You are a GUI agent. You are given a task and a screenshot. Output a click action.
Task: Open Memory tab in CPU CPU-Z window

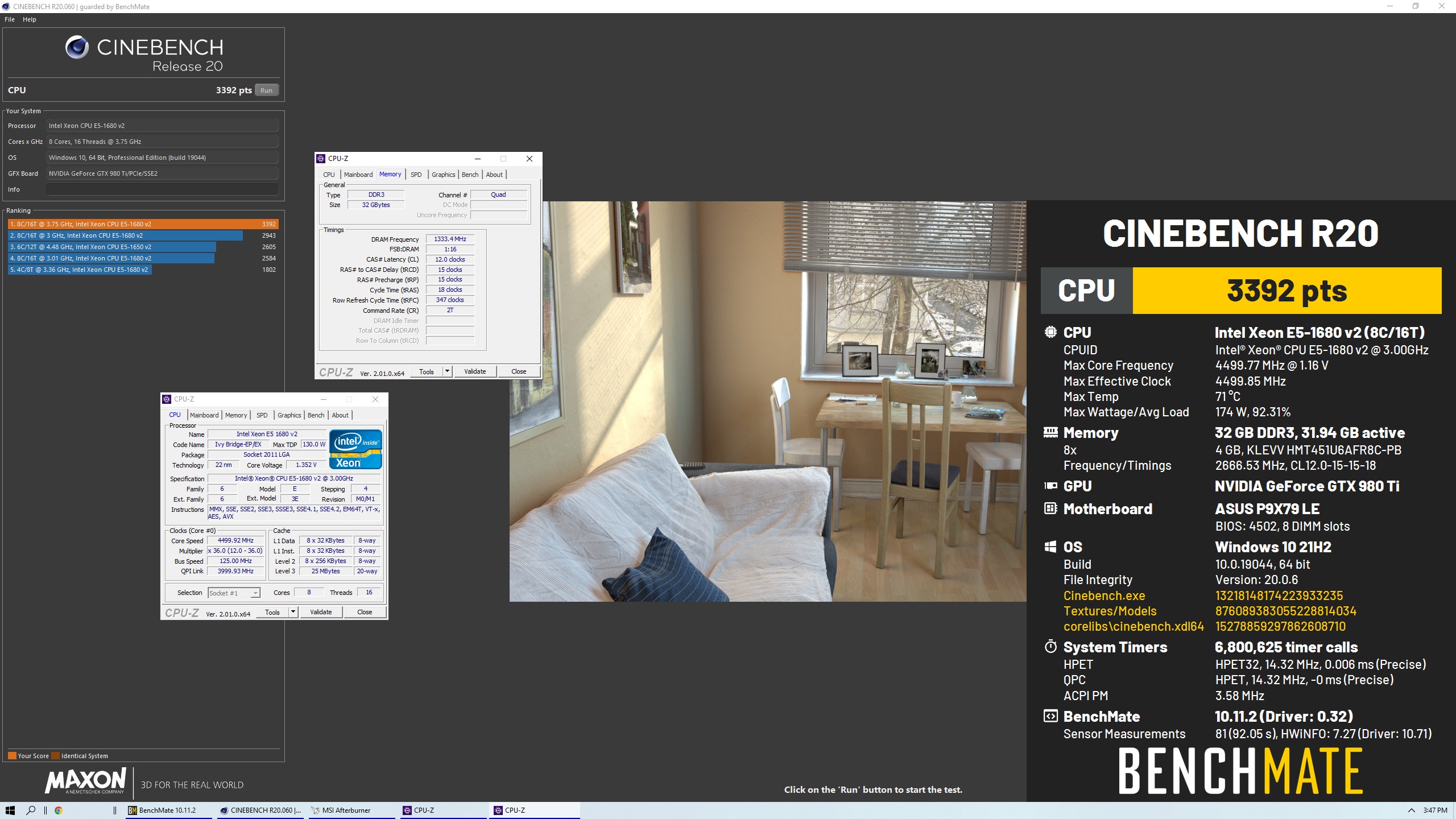point(236,415)
